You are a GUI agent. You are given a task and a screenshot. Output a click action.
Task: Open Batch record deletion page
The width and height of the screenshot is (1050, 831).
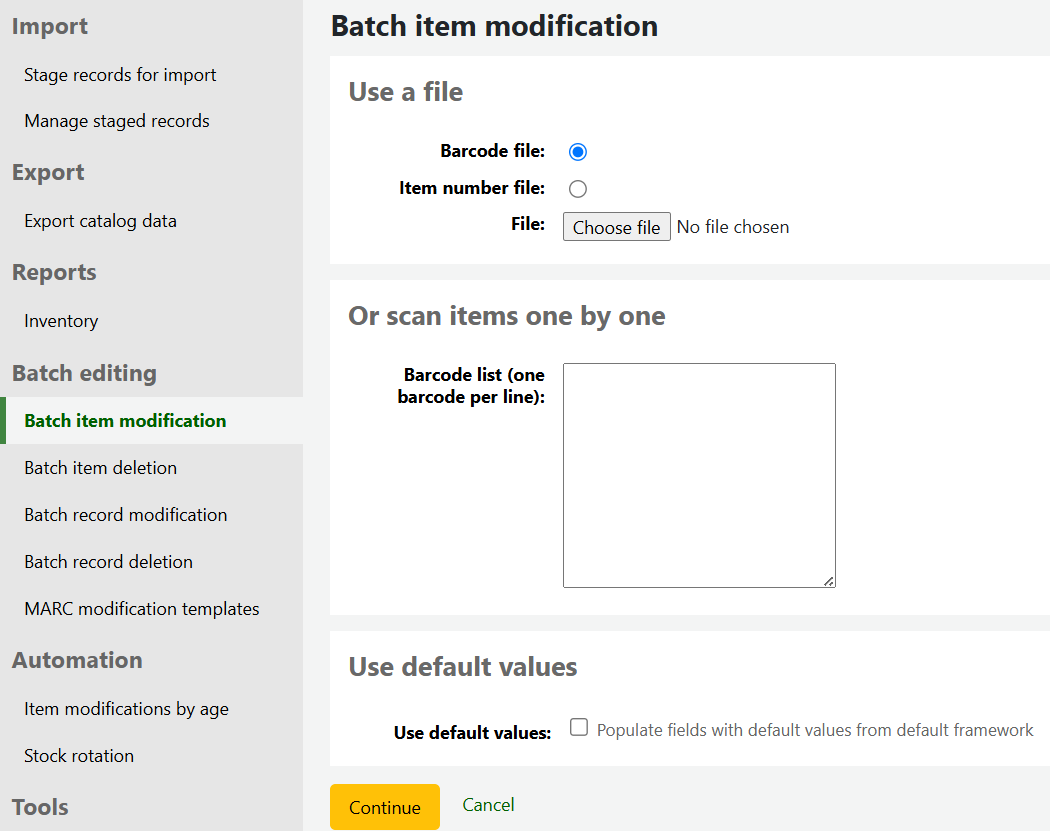108,562
